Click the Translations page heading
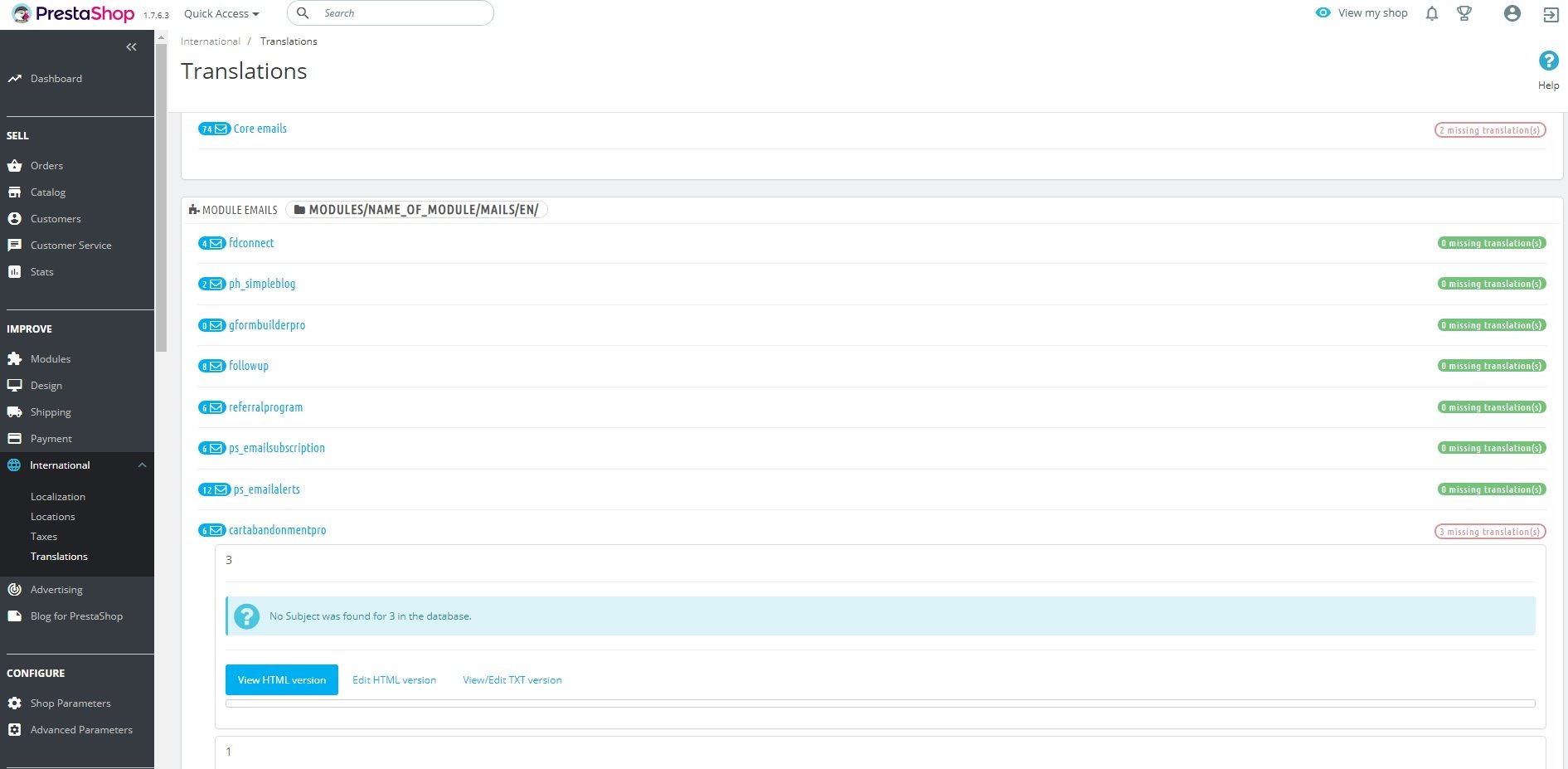The height and width of the screenshot is (769, 1568). pyautogui.click(x=244, y=71)
